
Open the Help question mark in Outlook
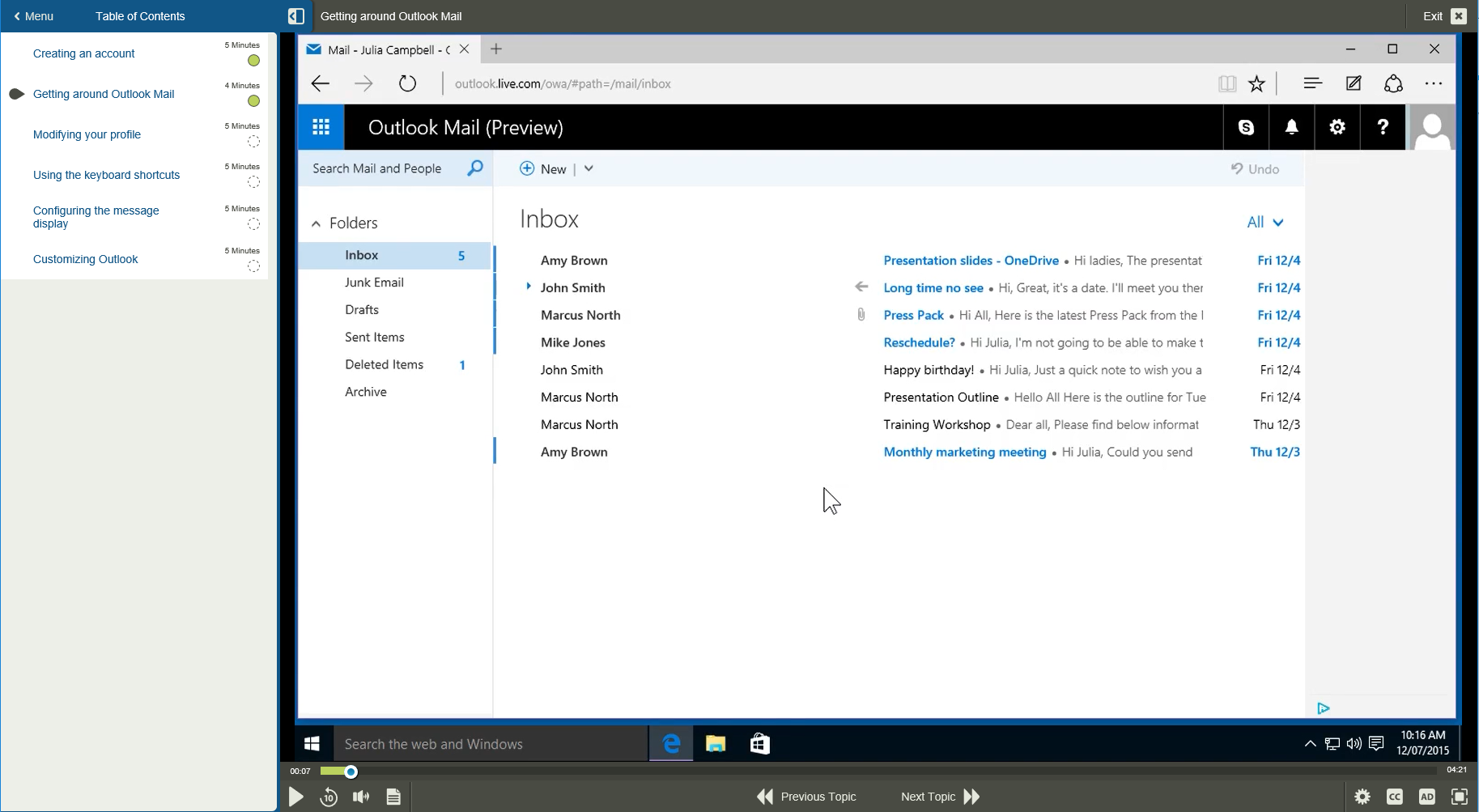pos(1383,127)
